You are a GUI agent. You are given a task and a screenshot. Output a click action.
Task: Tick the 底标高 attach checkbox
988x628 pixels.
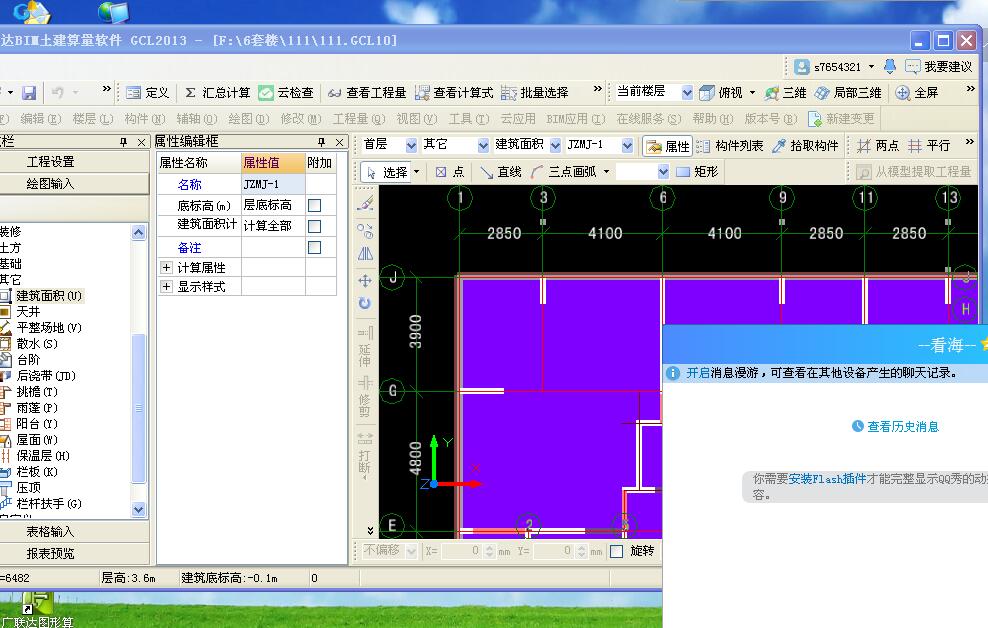pyautogui.click(x=314, y=205)
